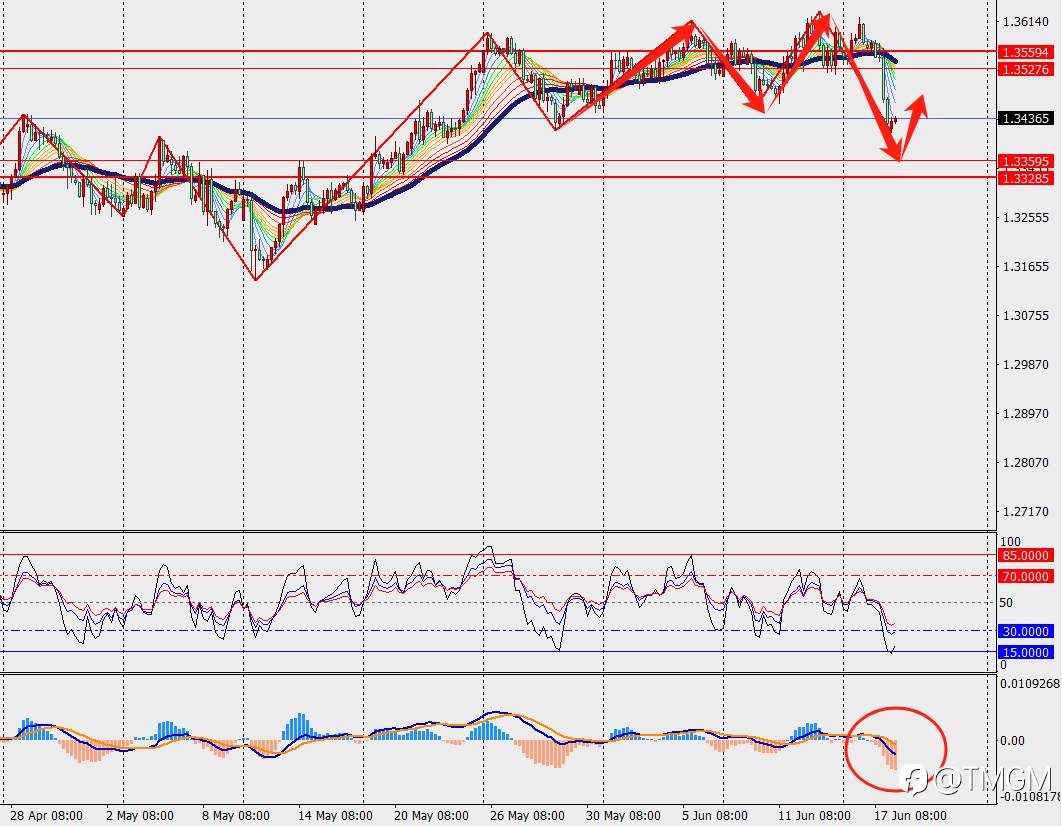
Task: Click the 11 Jun 08:00 time label
Action: click(814, 815)
